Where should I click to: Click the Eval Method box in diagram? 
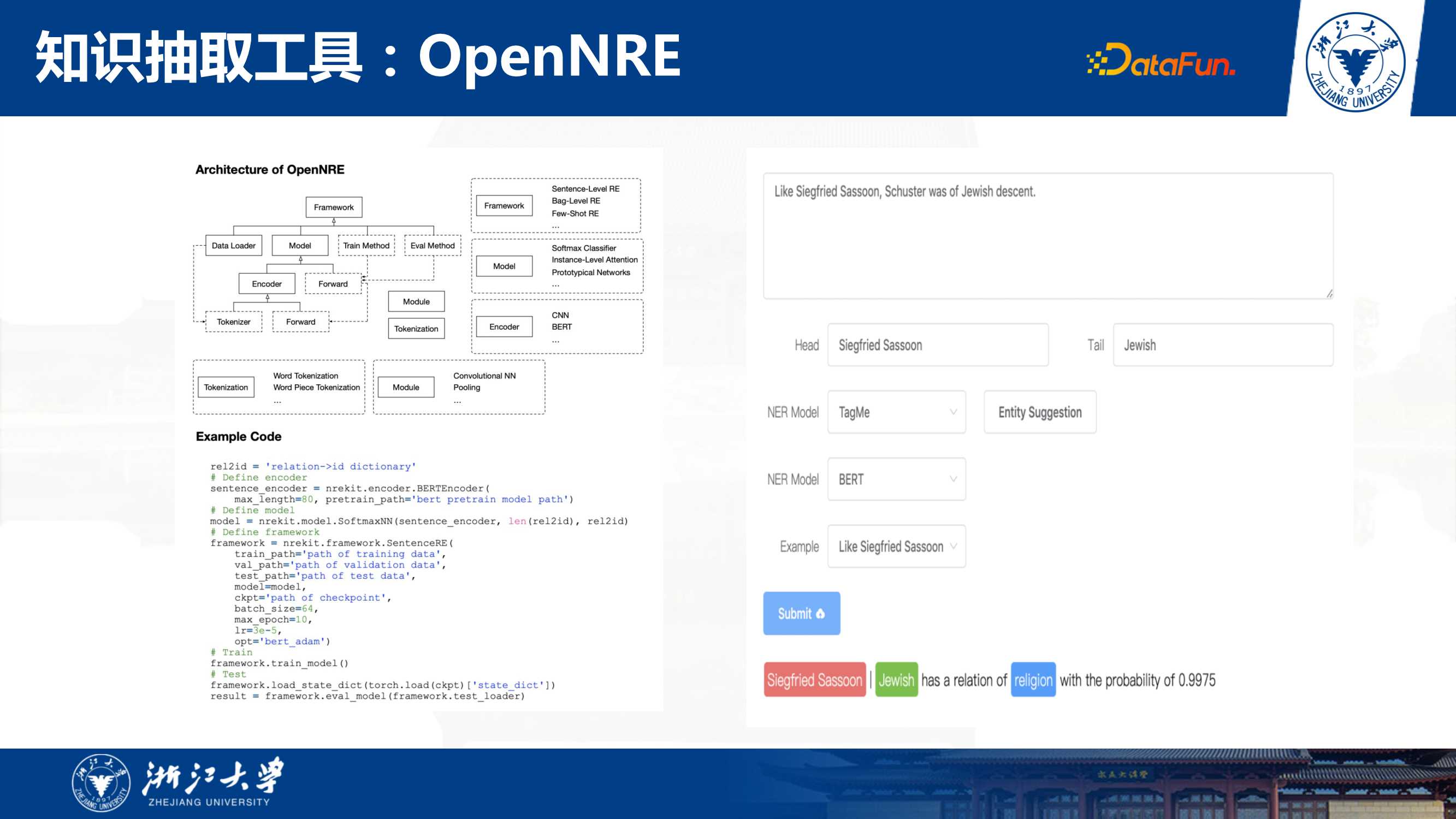tap(433, 245)
